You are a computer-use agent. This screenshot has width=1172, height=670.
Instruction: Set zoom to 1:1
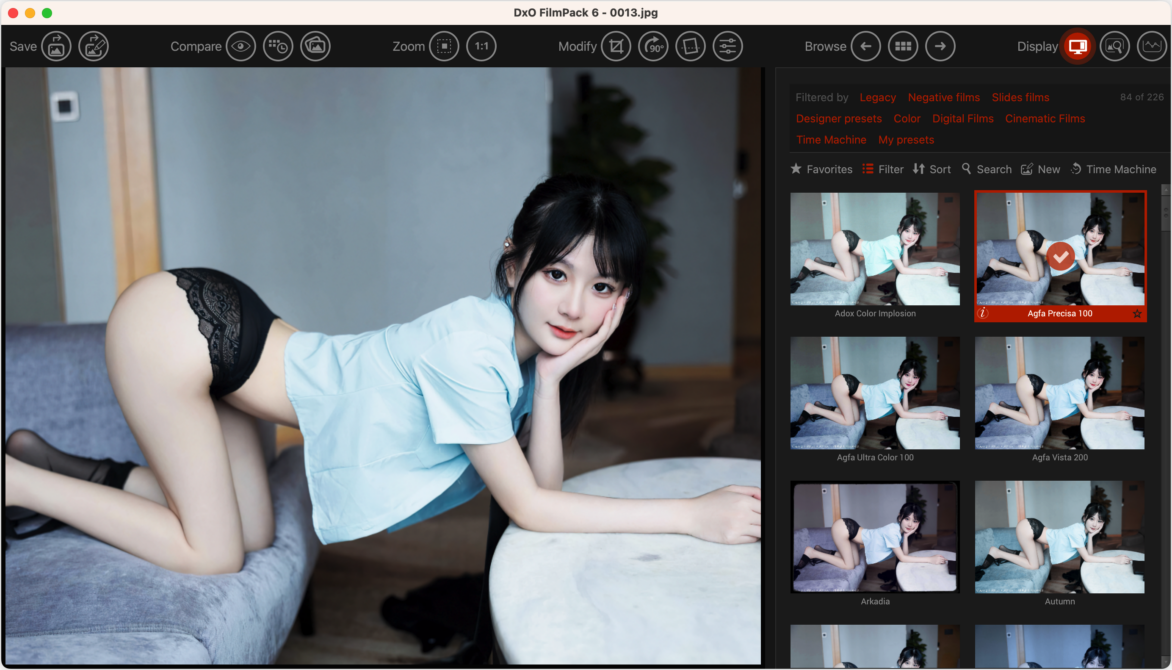coord(481,46)
